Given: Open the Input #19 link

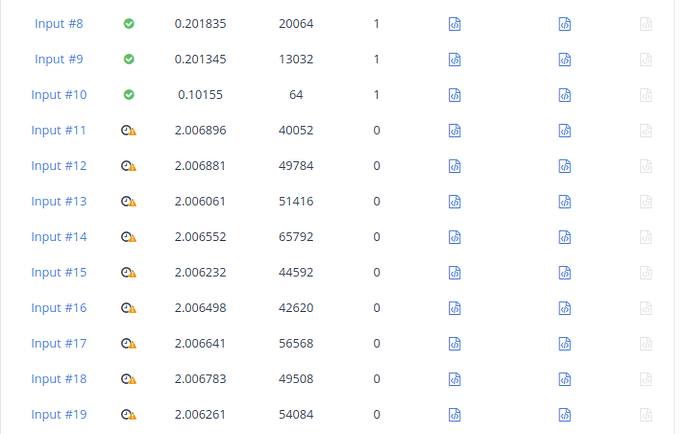Looking at the screenshot, I should (59, 415).
